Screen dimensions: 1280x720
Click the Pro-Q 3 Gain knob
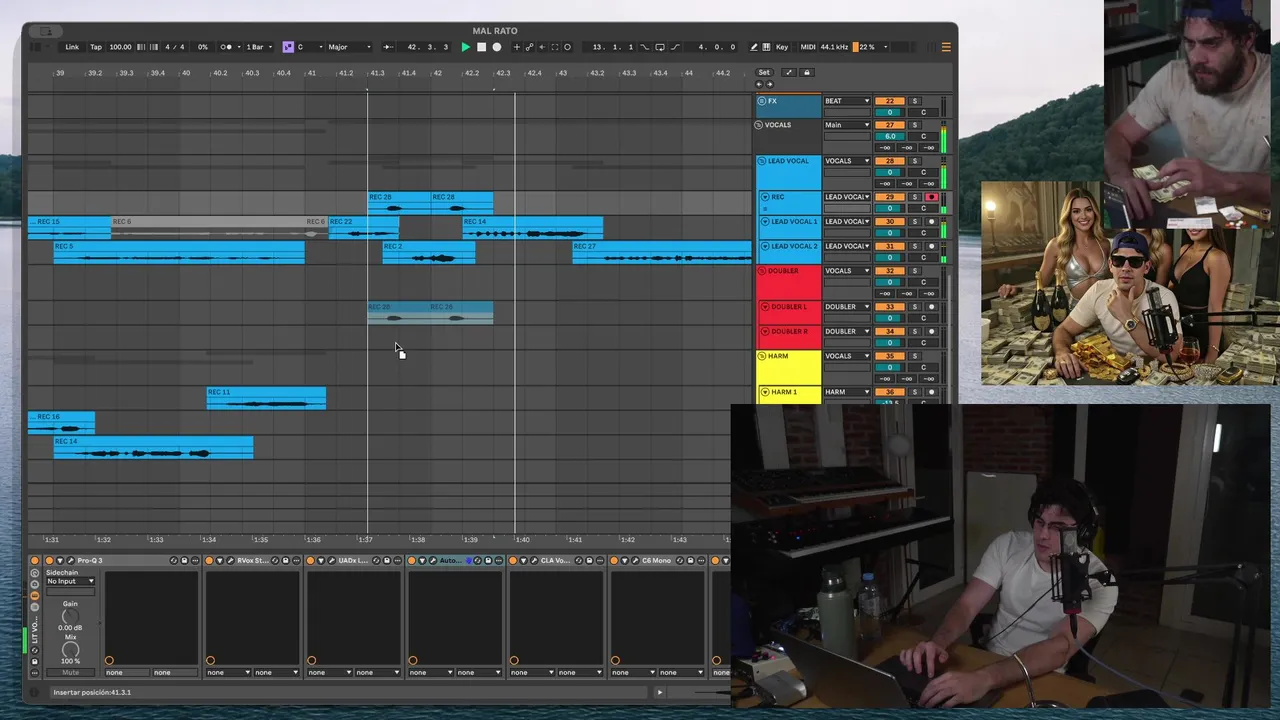point(70,616)
